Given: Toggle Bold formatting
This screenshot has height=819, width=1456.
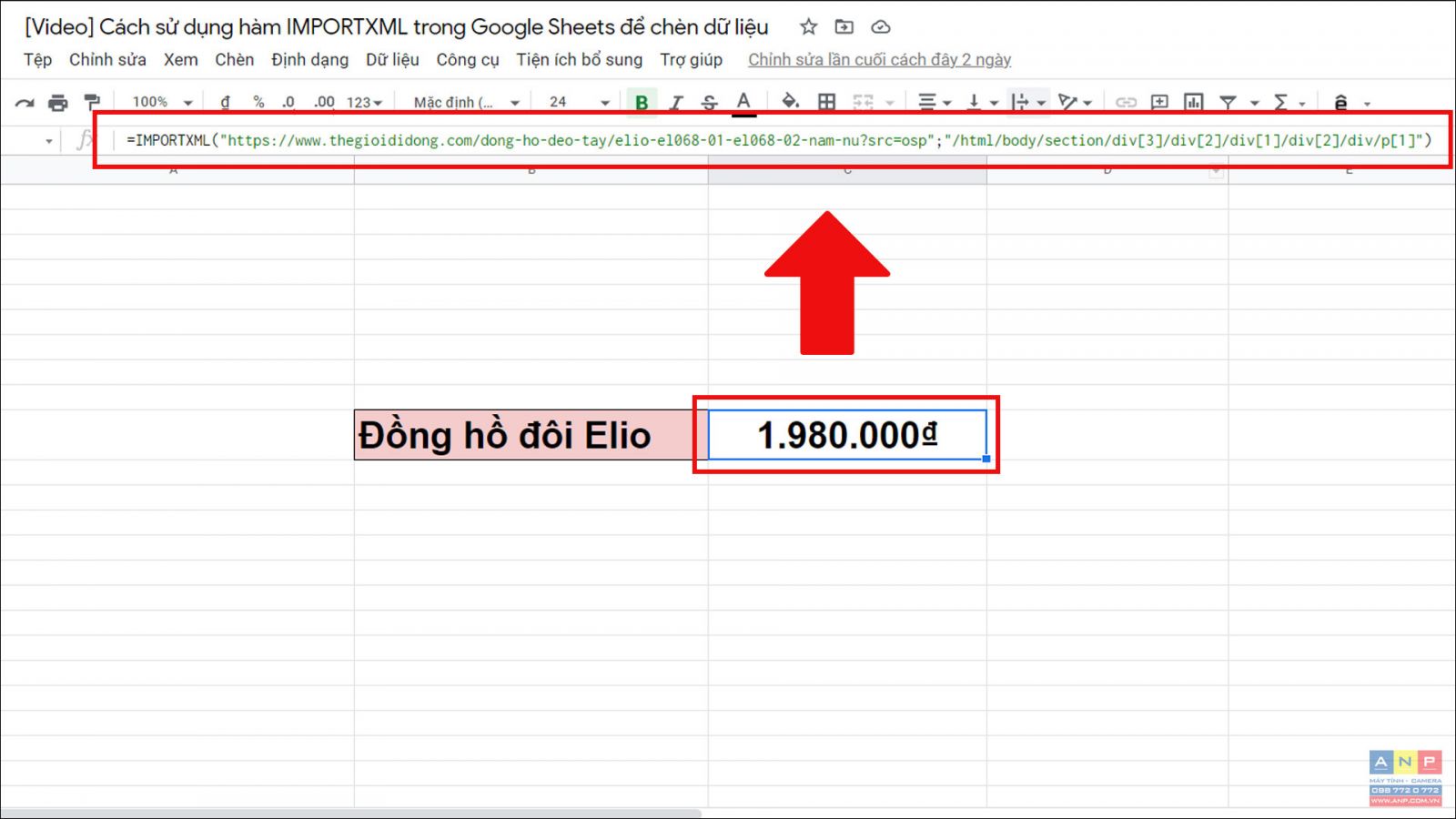Looking at the screenshot, I should (x=642, y=102).
